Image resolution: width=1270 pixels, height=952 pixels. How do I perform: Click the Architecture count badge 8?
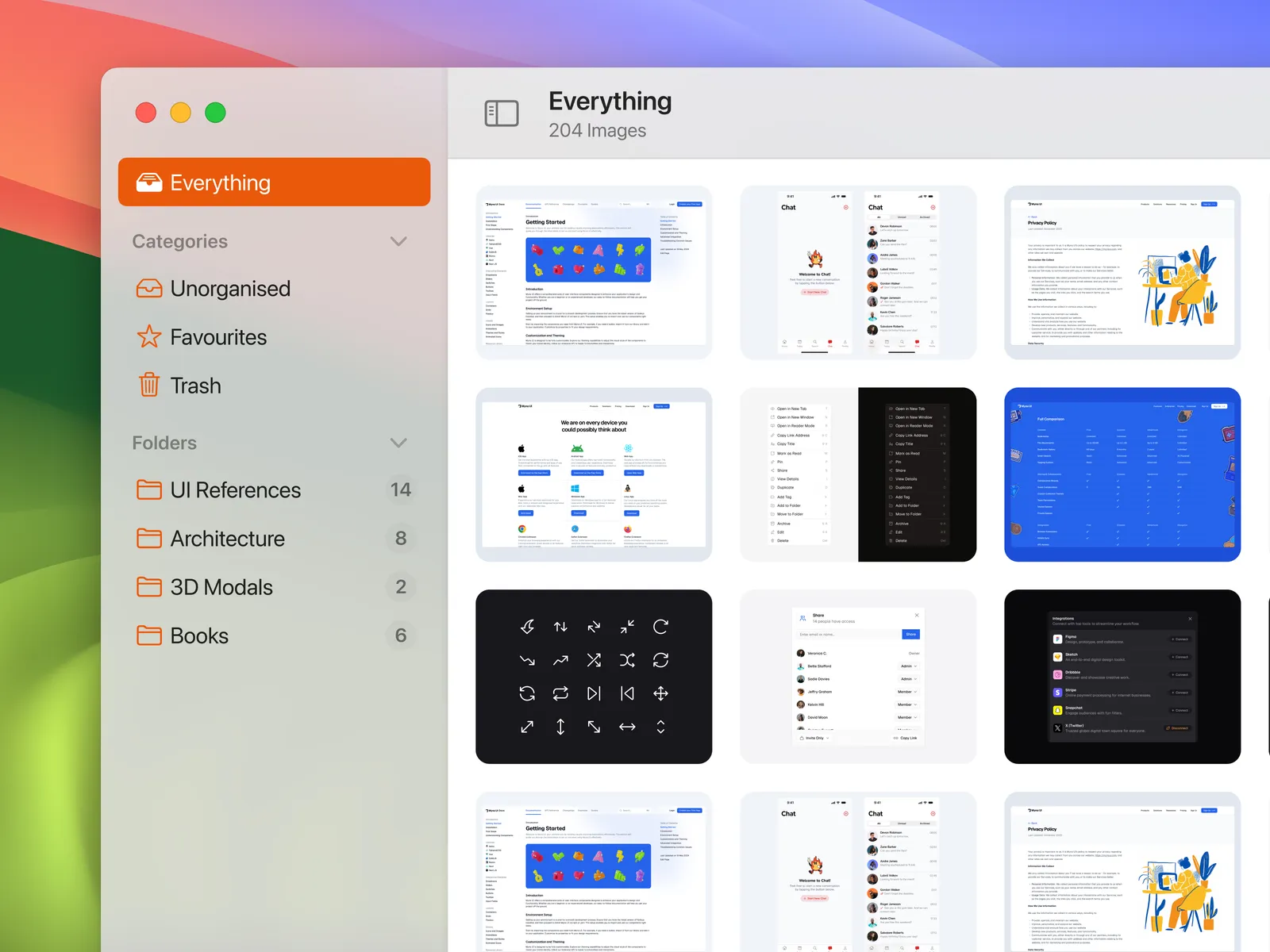401,539
